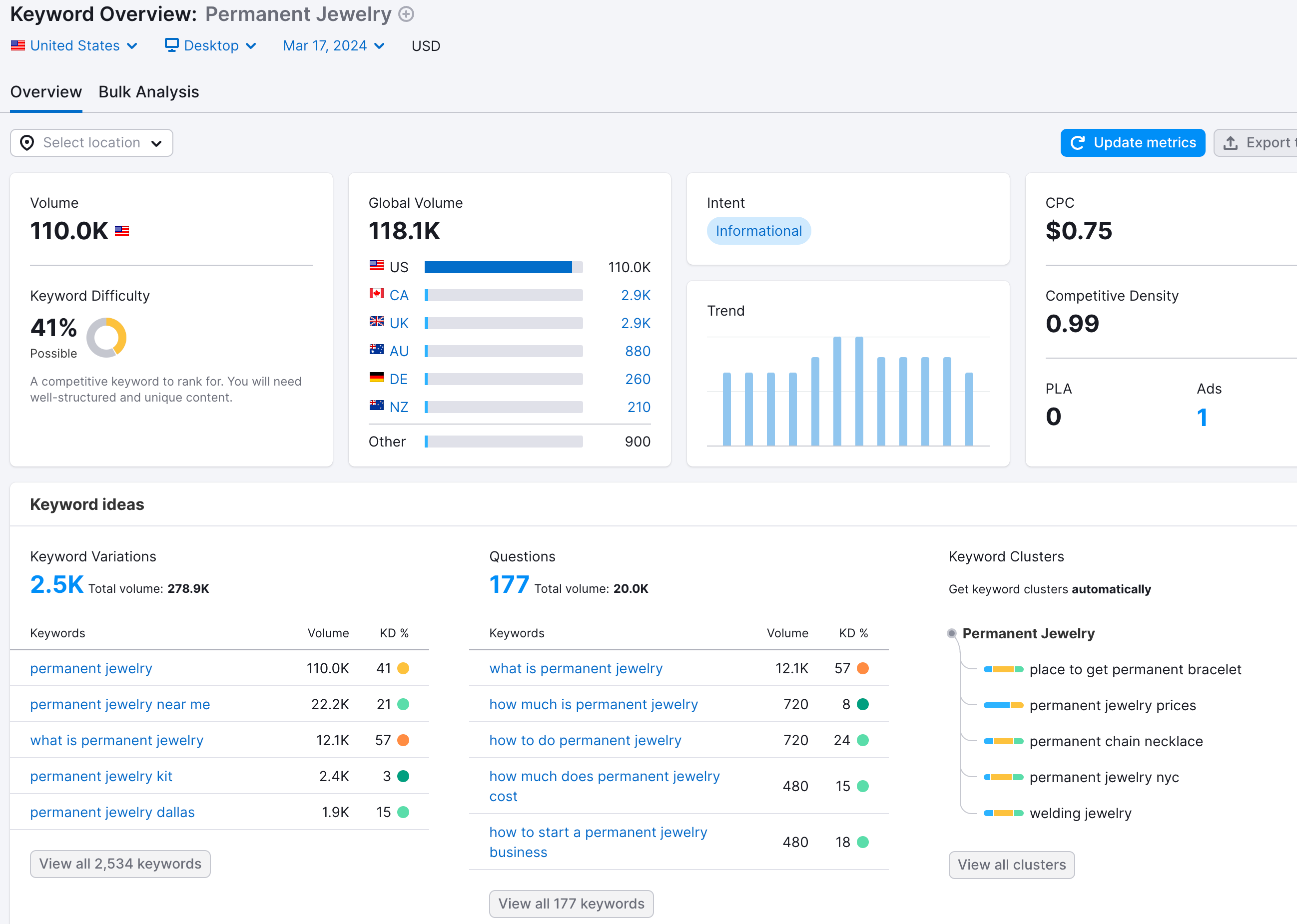Switch to the Bulk Analysis tab
This screenshot has height=924, width=1297.
point(148,92)
